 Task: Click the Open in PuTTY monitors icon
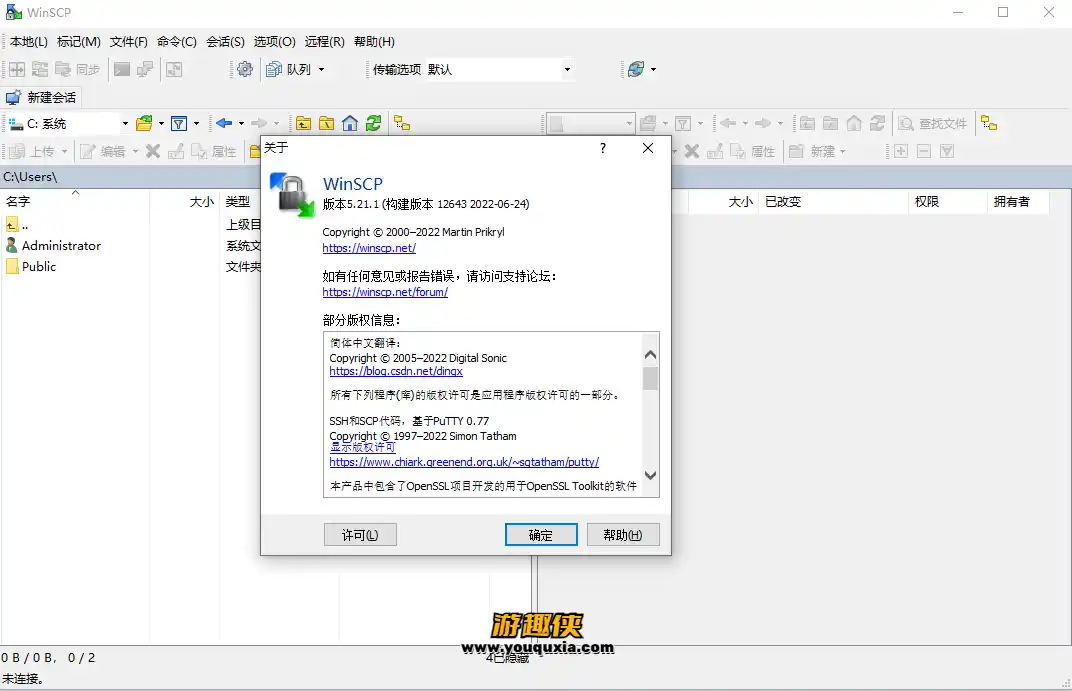(x=145, y=69)
